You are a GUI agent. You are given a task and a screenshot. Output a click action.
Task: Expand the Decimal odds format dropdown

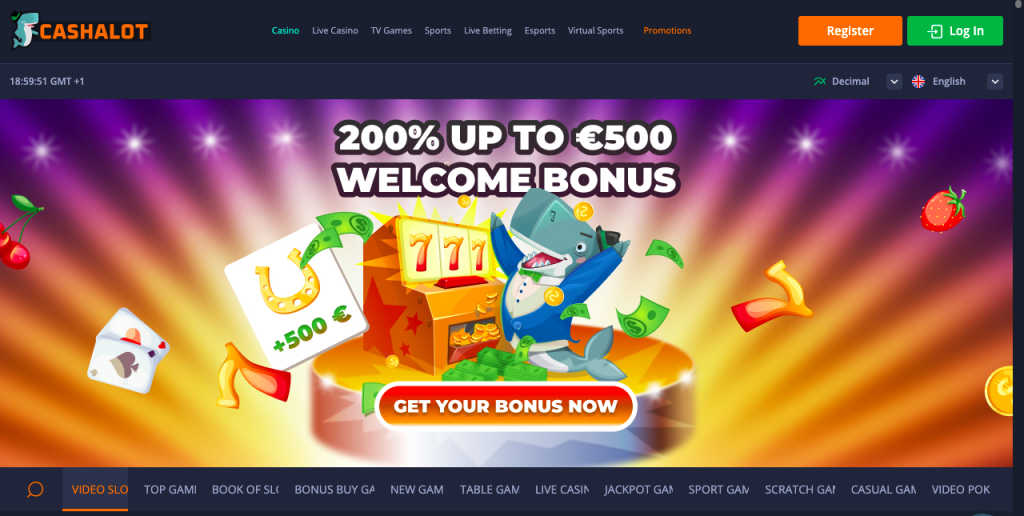894,82
